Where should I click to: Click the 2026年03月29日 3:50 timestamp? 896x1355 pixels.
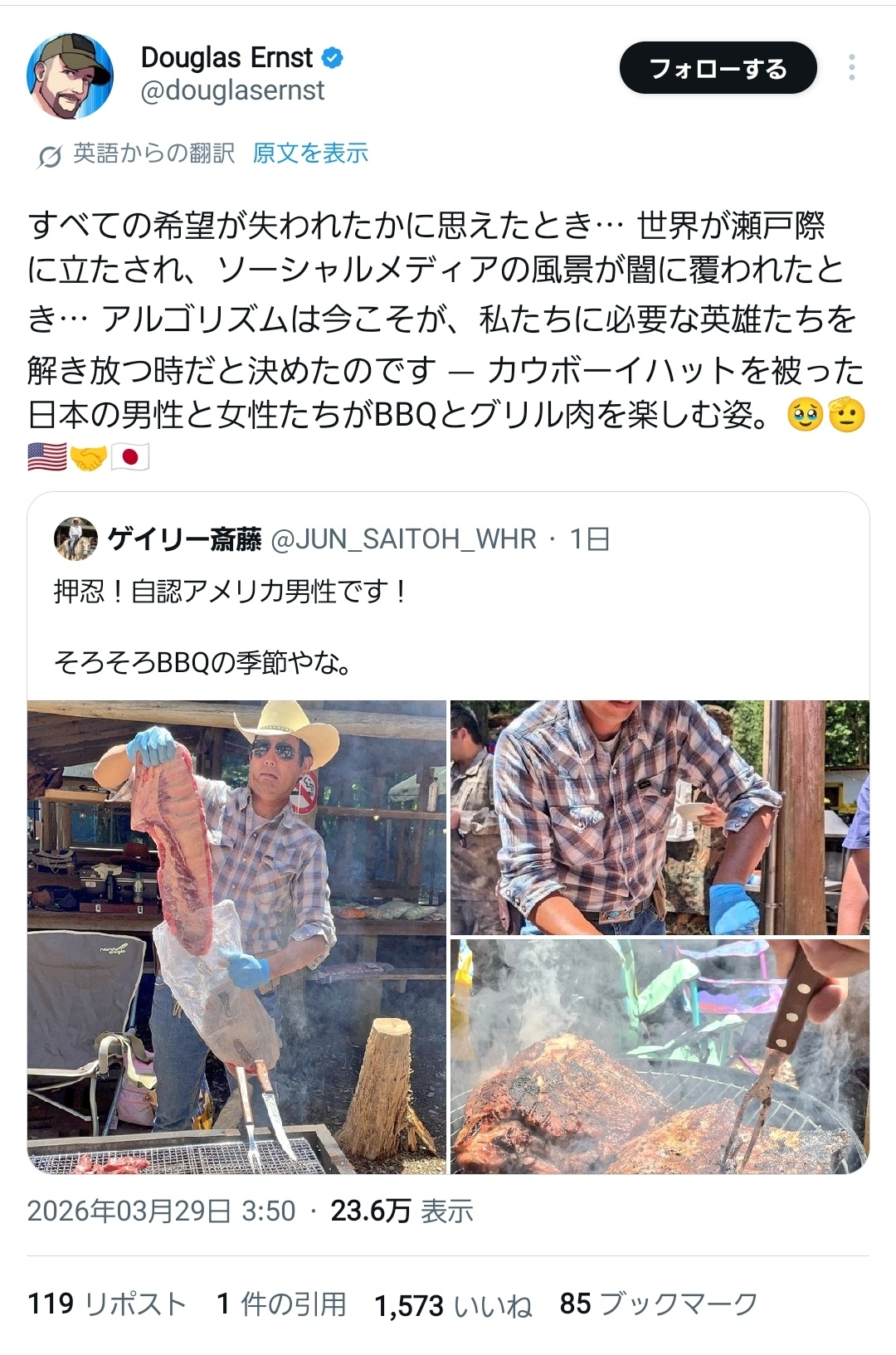161,1211
